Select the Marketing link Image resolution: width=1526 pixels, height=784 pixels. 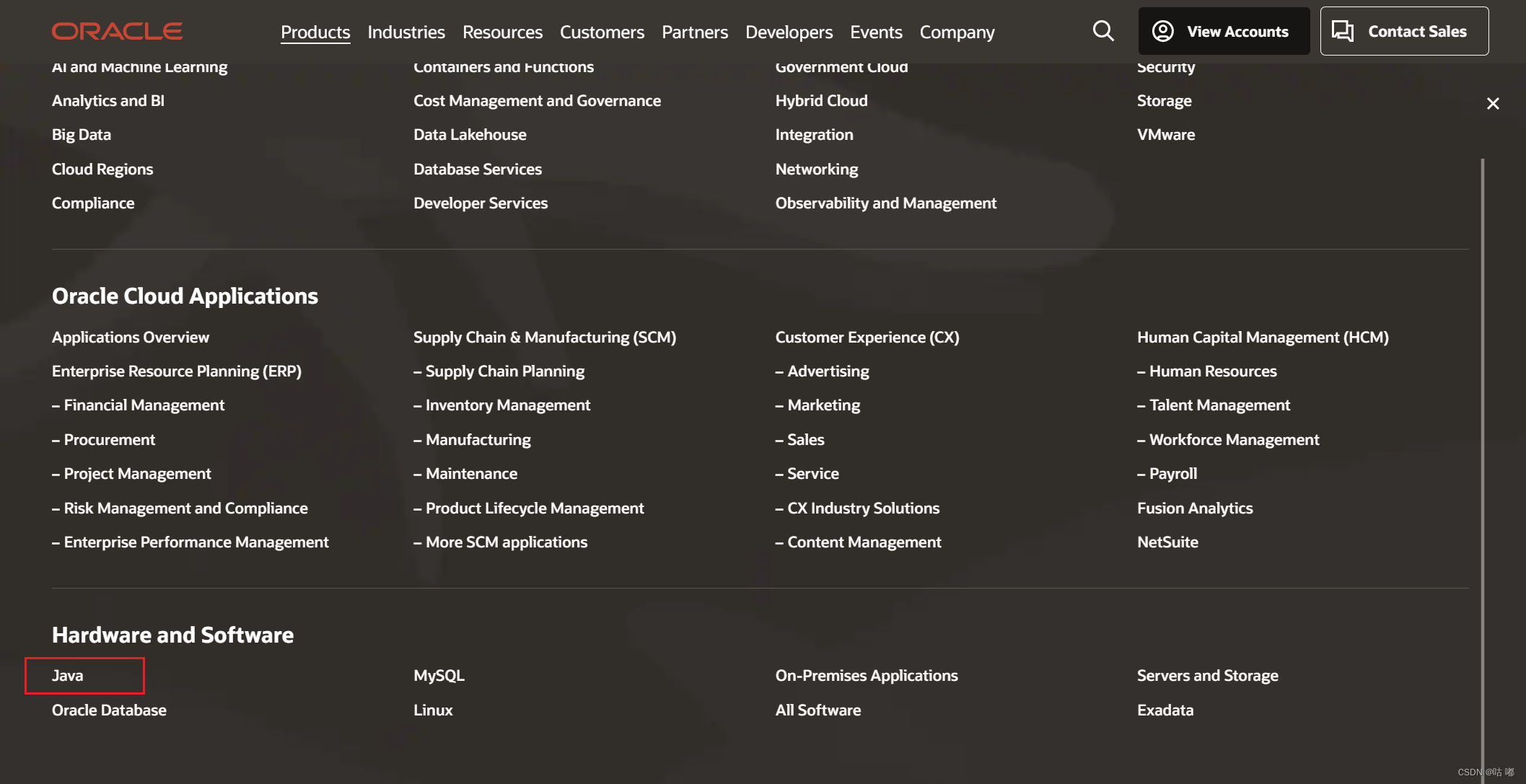817,405
